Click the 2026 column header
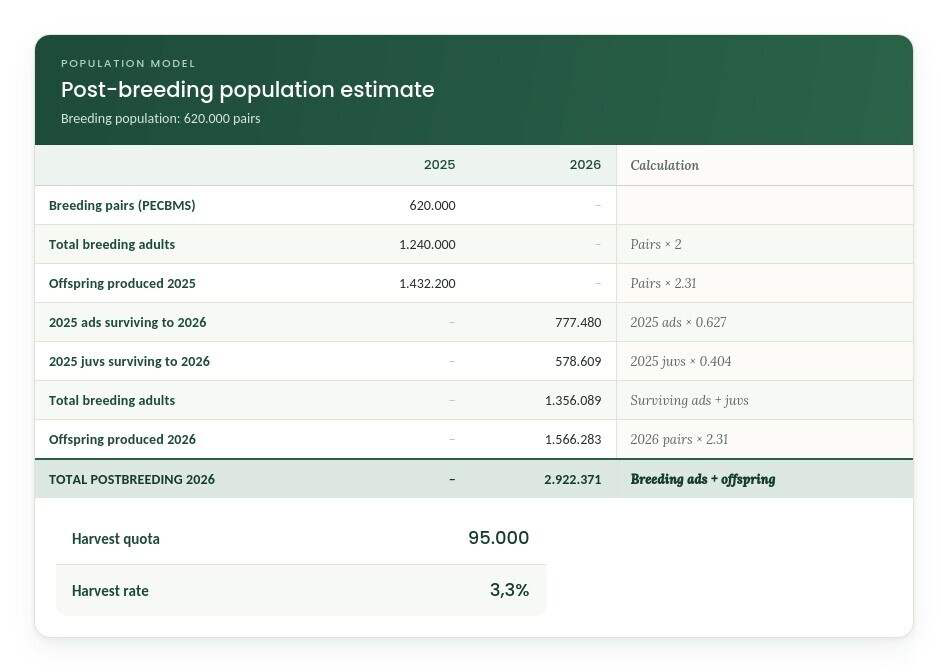 click(x=585, y=164)
